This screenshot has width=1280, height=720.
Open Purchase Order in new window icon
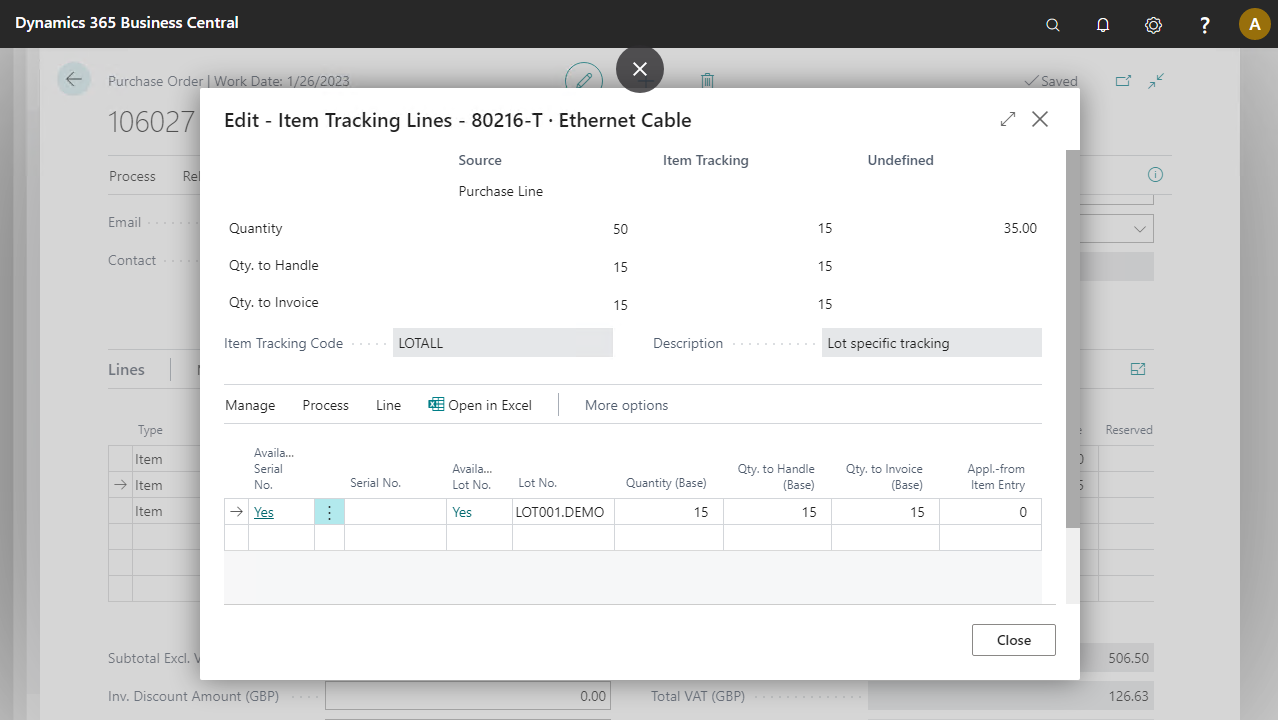pos(1123,81)
